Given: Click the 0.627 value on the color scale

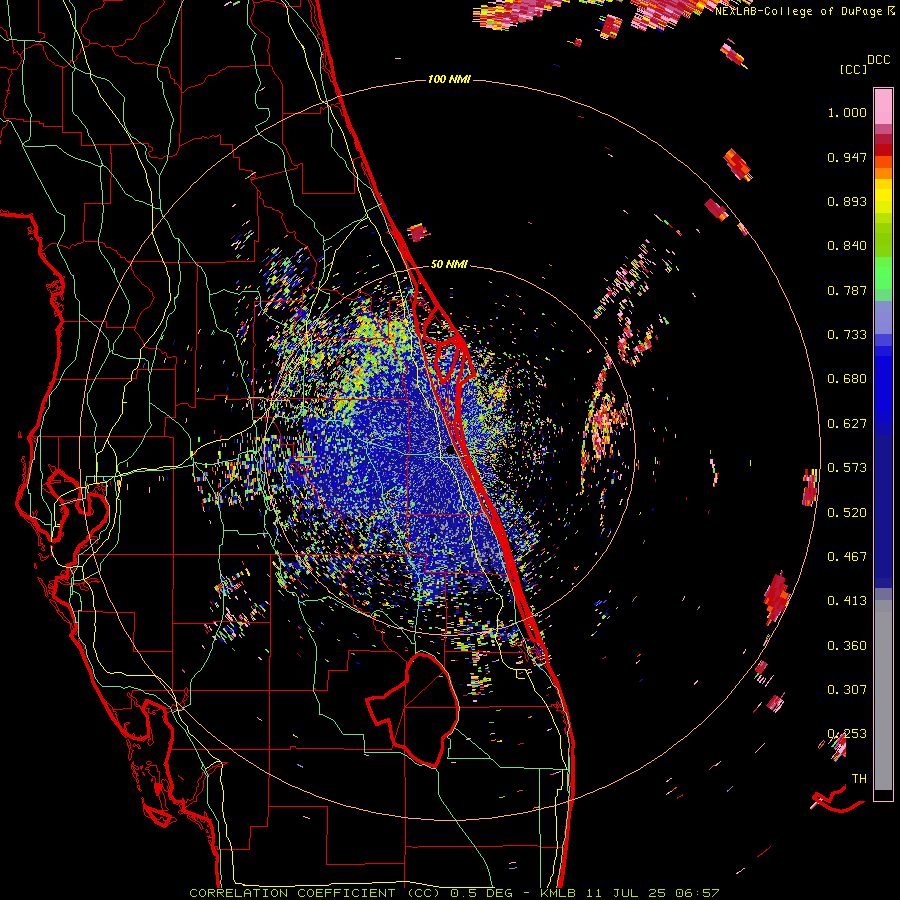Looking at the screenshot, I should (847, 424).
